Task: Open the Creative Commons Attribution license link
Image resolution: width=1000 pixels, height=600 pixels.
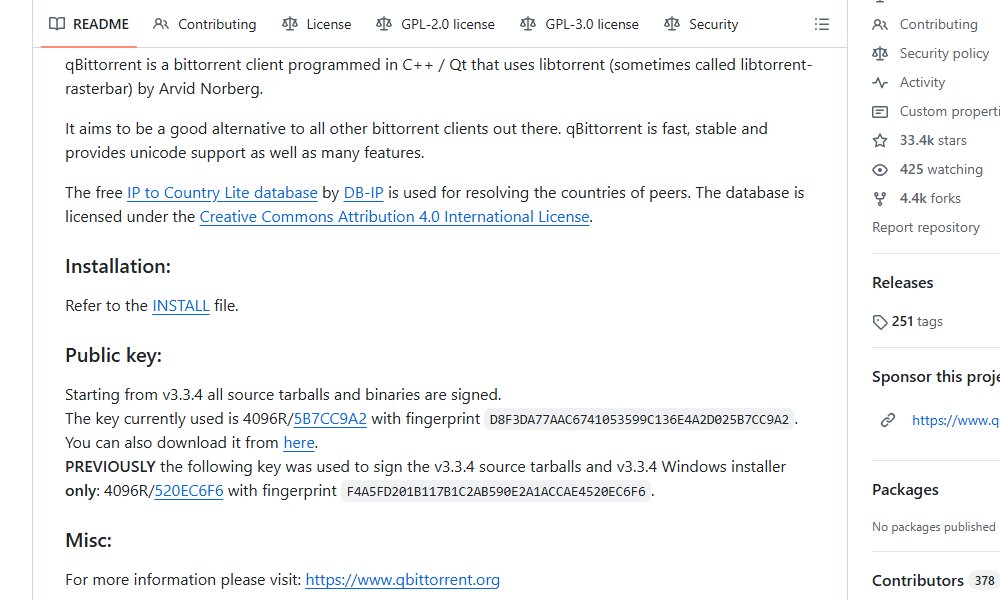Action: coord(394,217)
